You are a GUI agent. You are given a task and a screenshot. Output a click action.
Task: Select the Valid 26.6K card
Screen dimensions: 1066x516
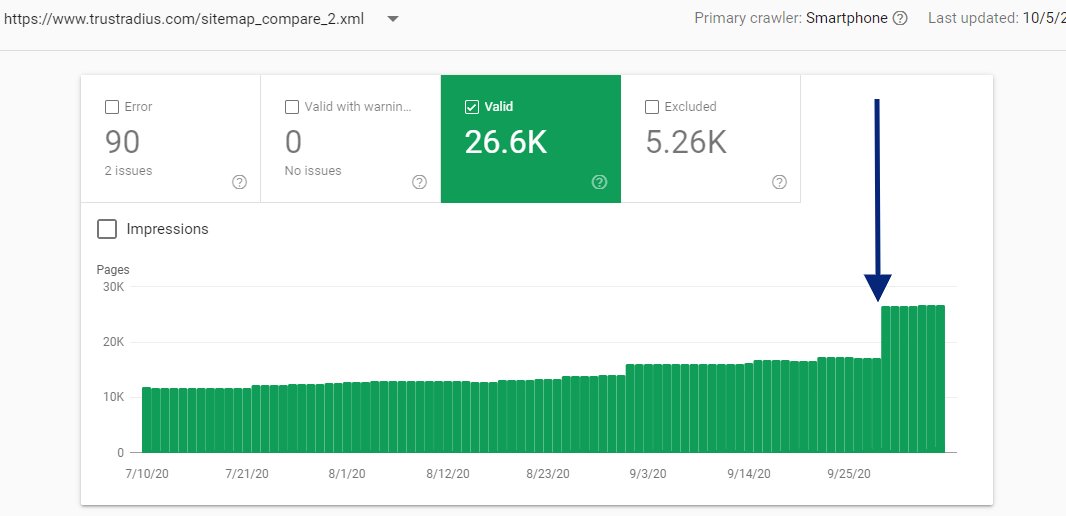[530, 139]
